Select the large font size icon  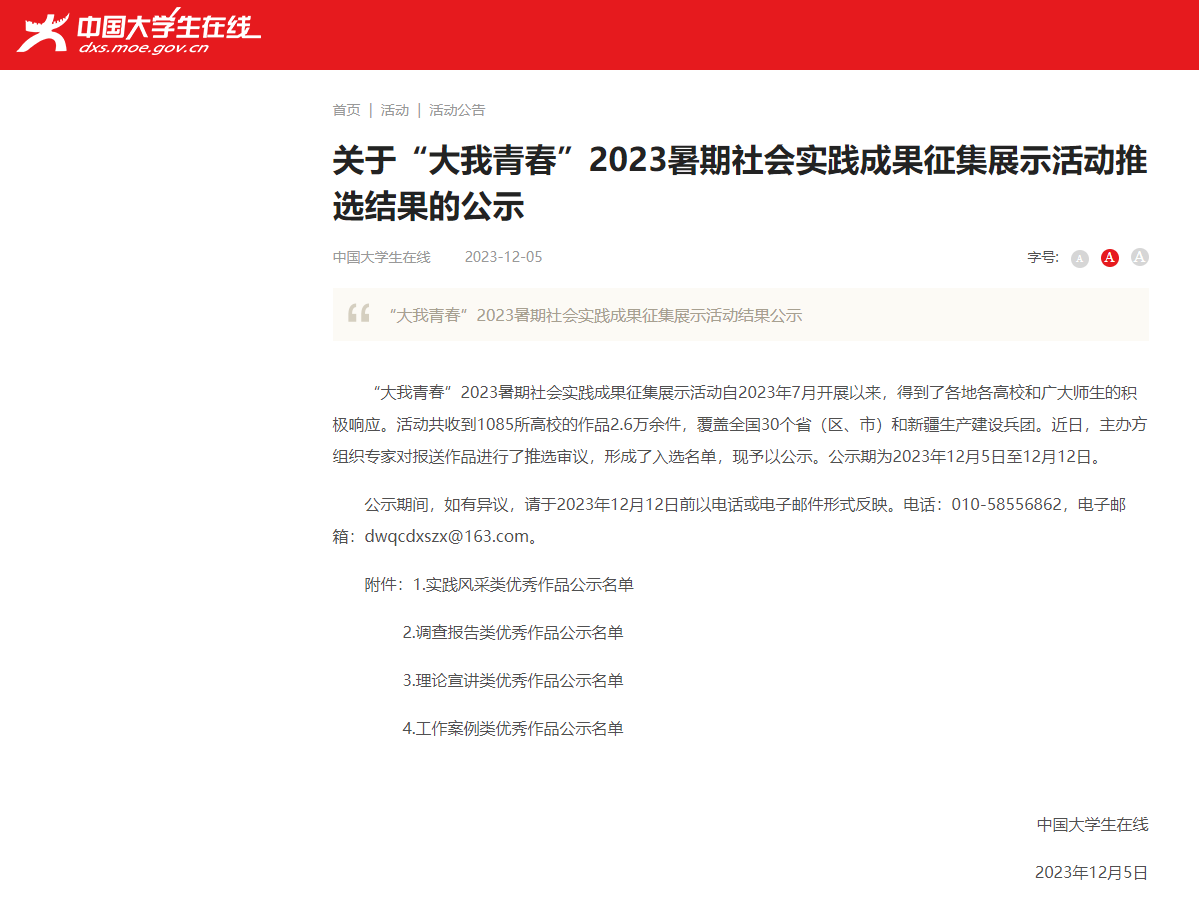pos(1139,257)
